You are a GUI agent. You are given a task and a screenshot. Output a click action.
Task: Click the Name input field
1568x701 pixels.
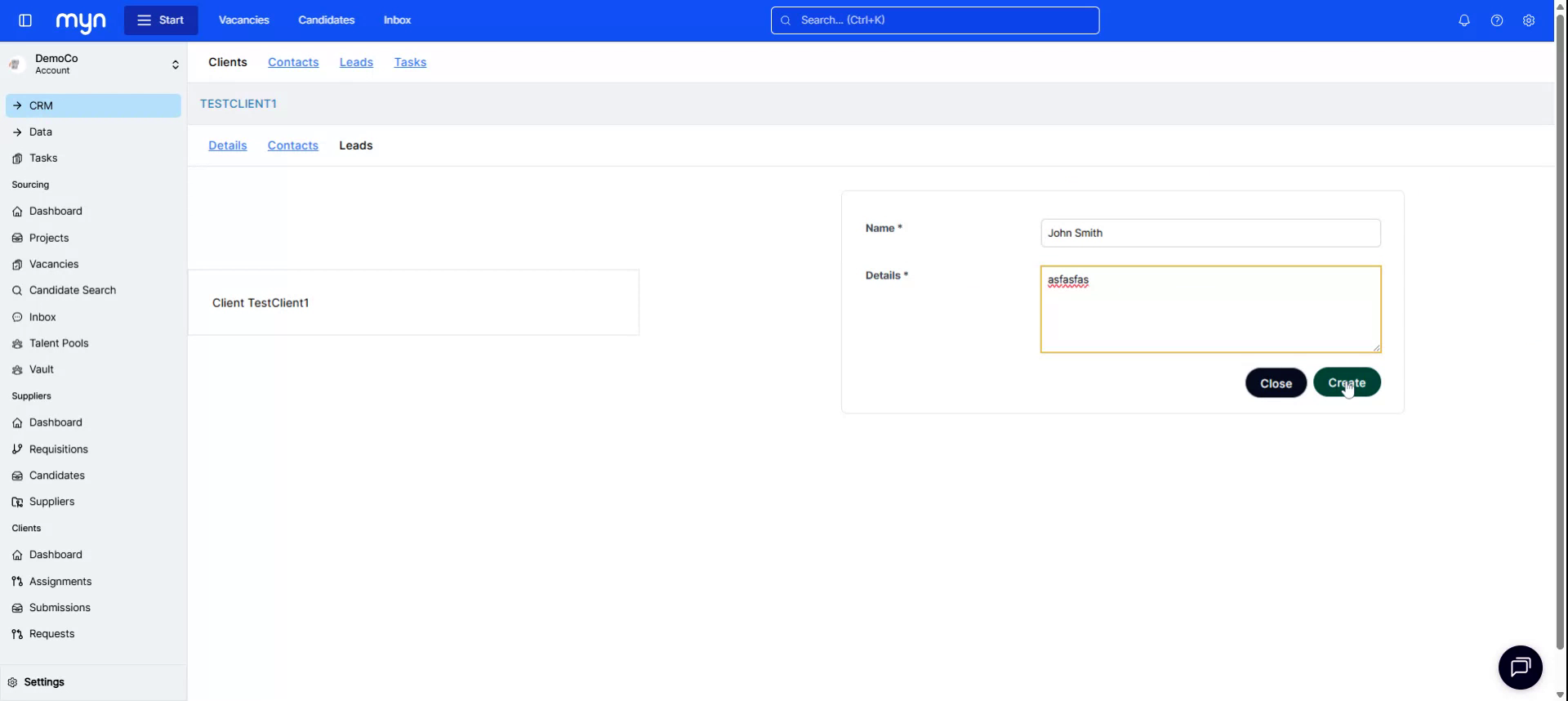(x=1209, y=233)
